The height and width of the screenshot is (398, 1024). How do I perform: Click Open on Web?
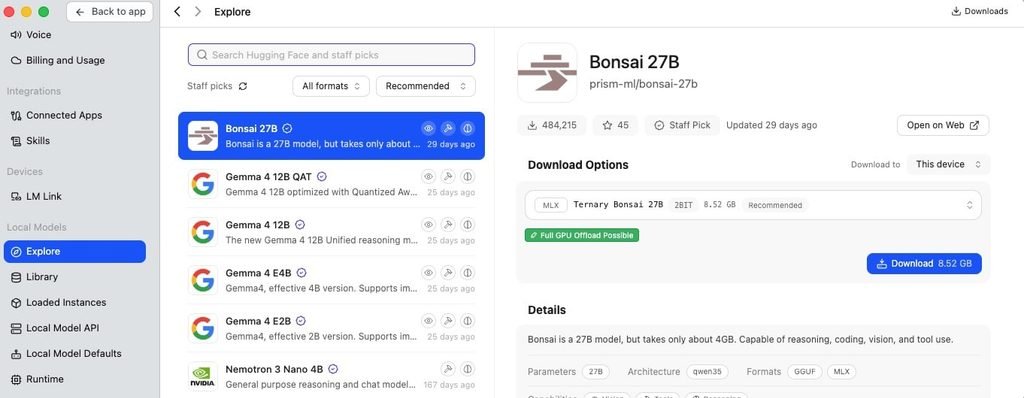[943, 125]
